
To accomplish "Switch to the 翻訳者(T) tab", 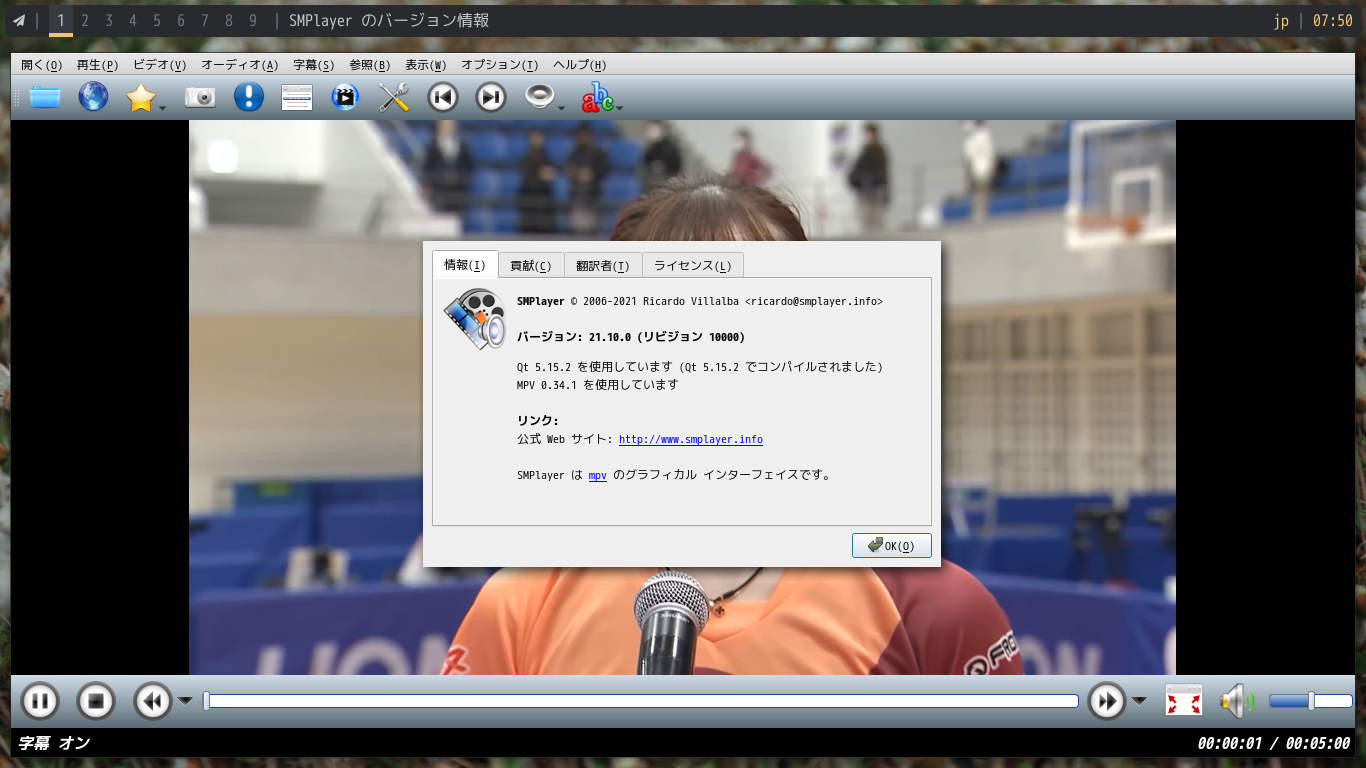I will click(602, 266).
